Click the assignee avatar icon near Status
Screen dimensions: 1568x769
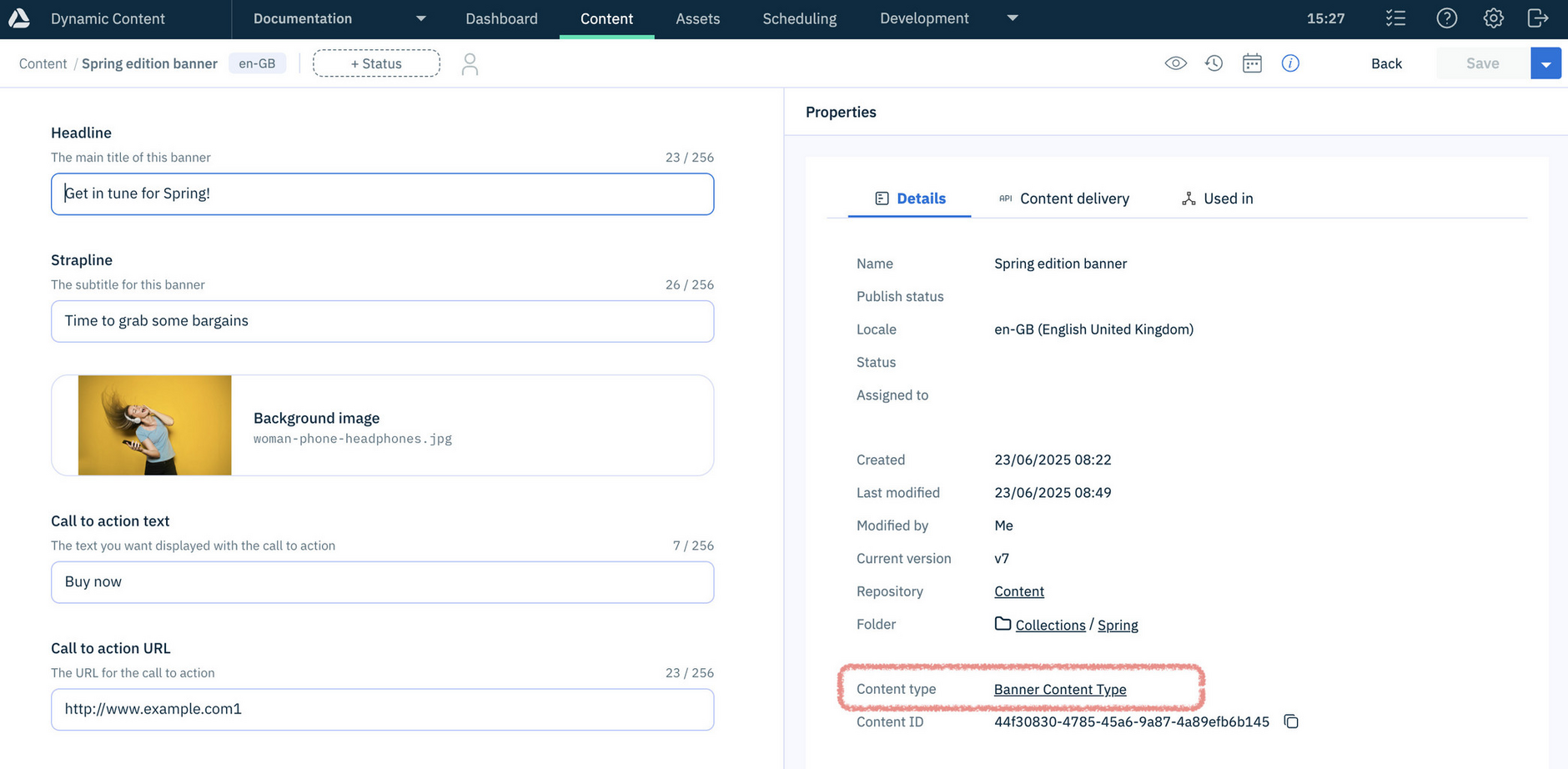[470, 63]
